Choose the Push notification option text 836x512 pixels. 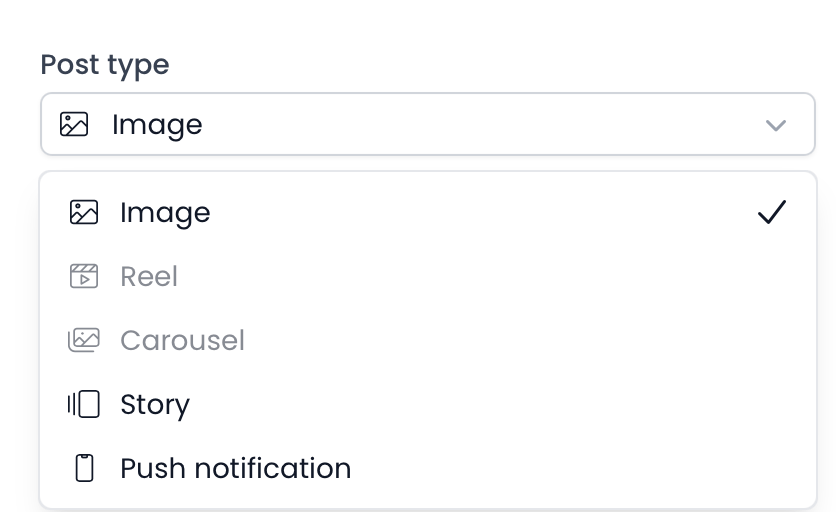point(235,468)
